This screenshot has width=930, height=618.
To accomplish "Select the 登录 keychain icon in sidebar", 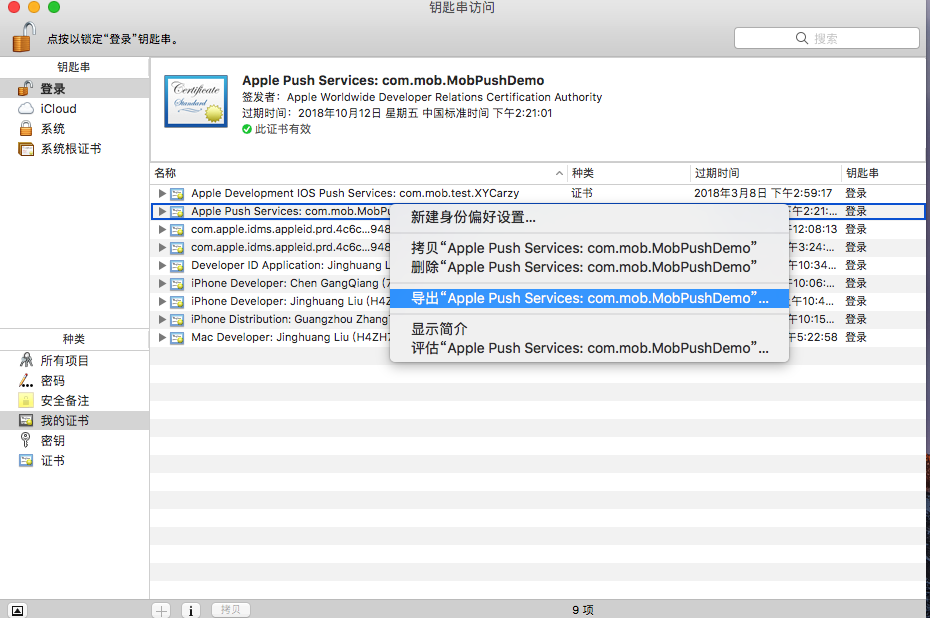I will (x=25, y=88).
